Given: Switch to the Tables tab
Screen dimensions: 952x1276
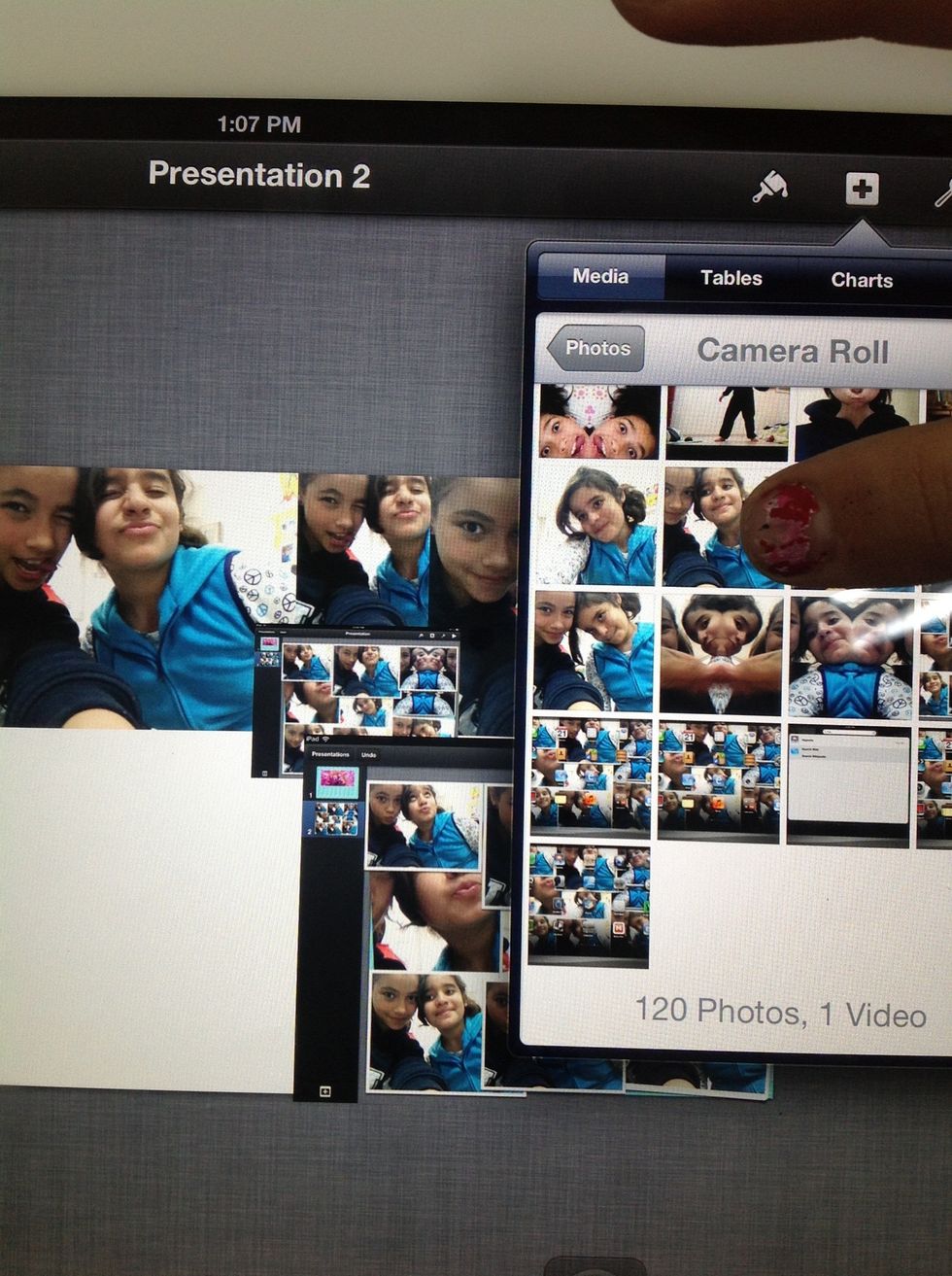Looking at the screenshot, I should [731, 279].
